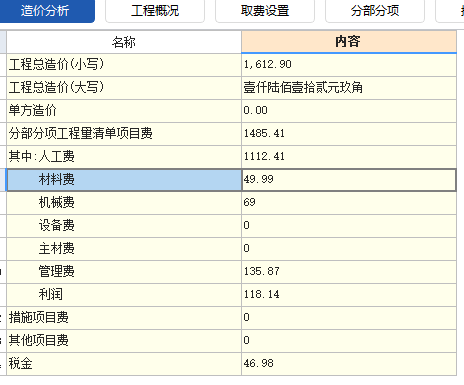This screenshot has width=464, height=385.
Task: Select the 管理费 row name
Action: coord(124,272)
